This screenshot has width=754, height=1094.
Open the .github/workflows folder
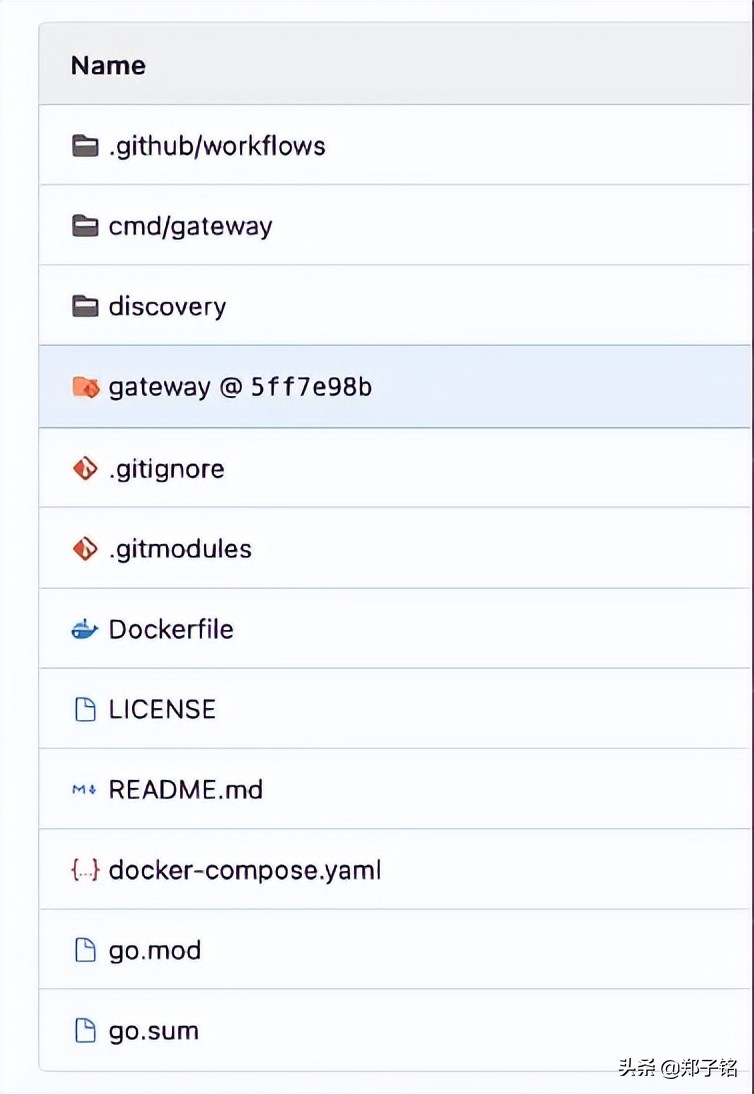coord(217,147)
